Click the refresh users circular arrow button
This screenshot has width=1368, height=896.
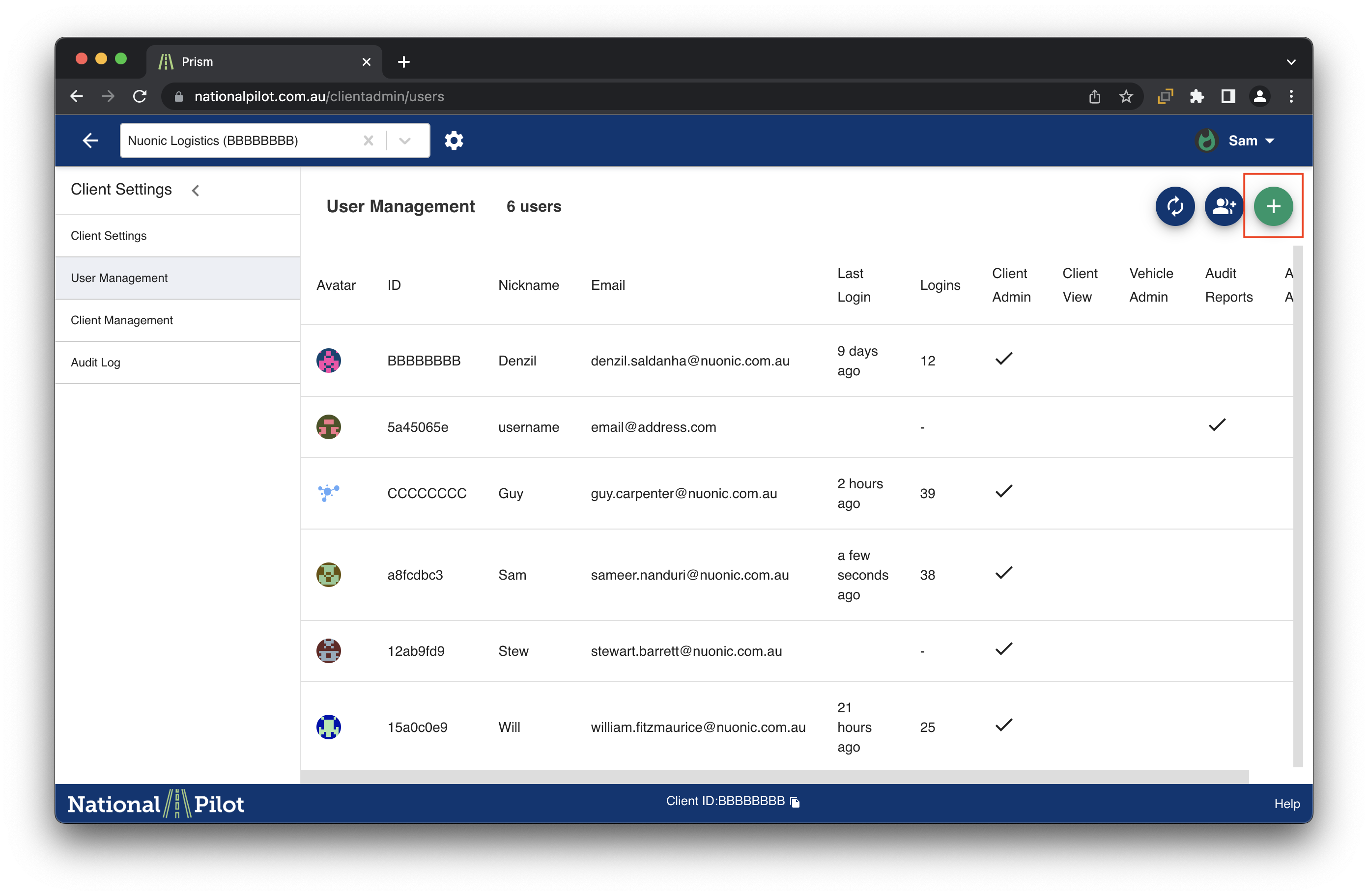(1175, 206)
